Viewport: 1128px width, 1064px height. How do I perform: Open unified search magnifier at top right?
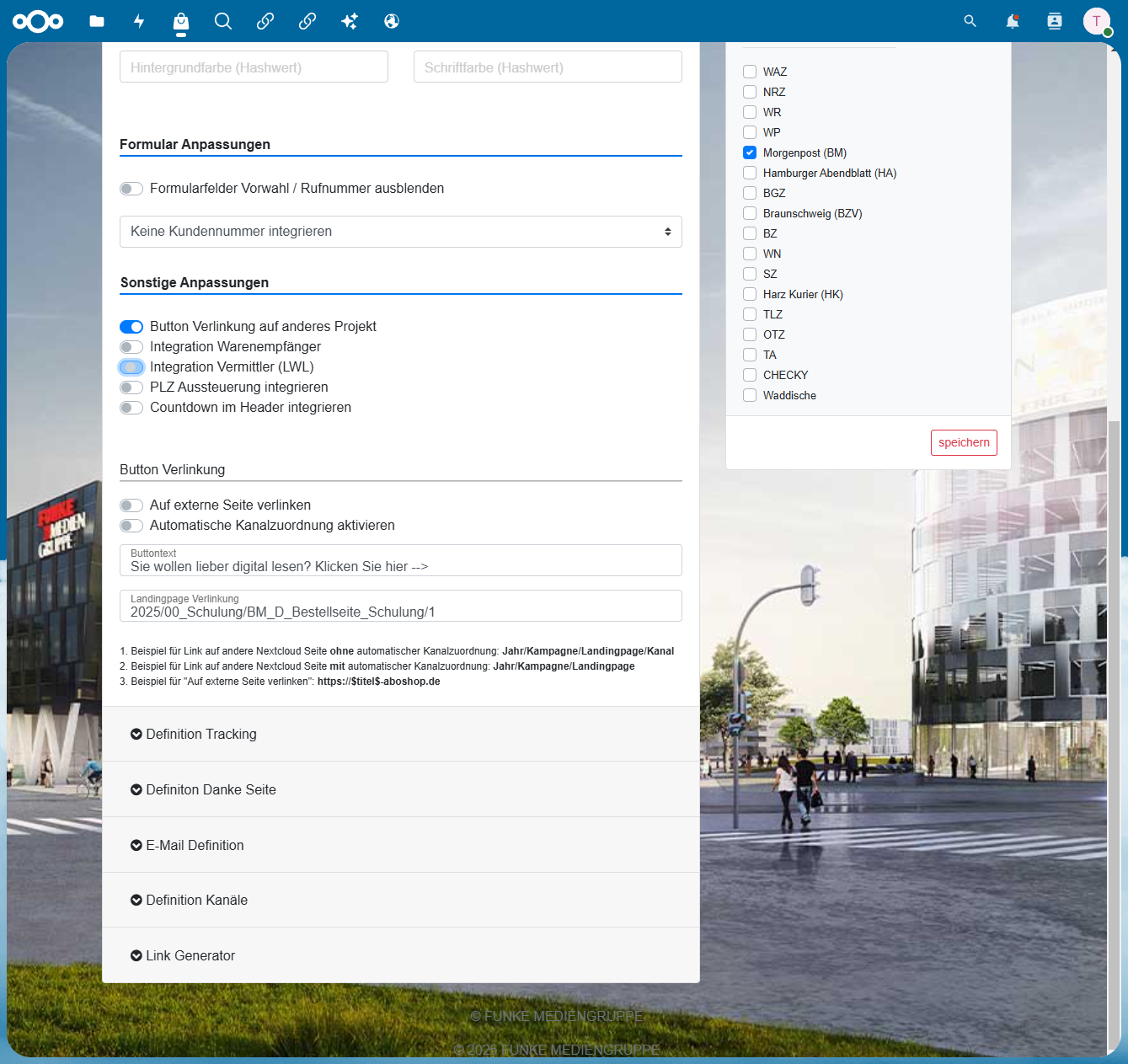pyautogui.click(x=970, y=21)
